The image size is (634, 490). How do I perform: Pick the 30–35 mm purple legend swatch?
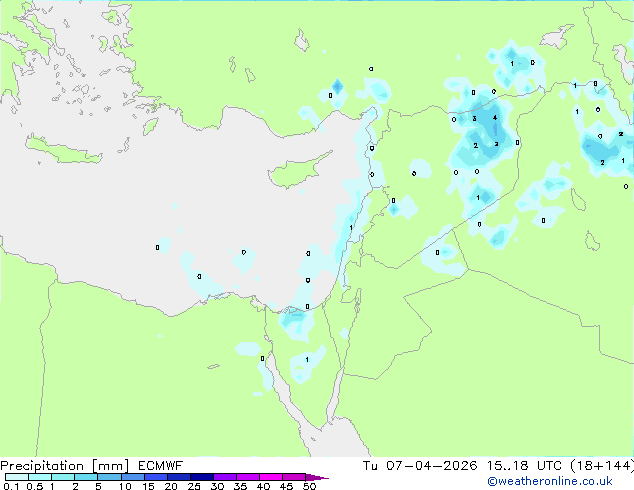click(224, 477)
